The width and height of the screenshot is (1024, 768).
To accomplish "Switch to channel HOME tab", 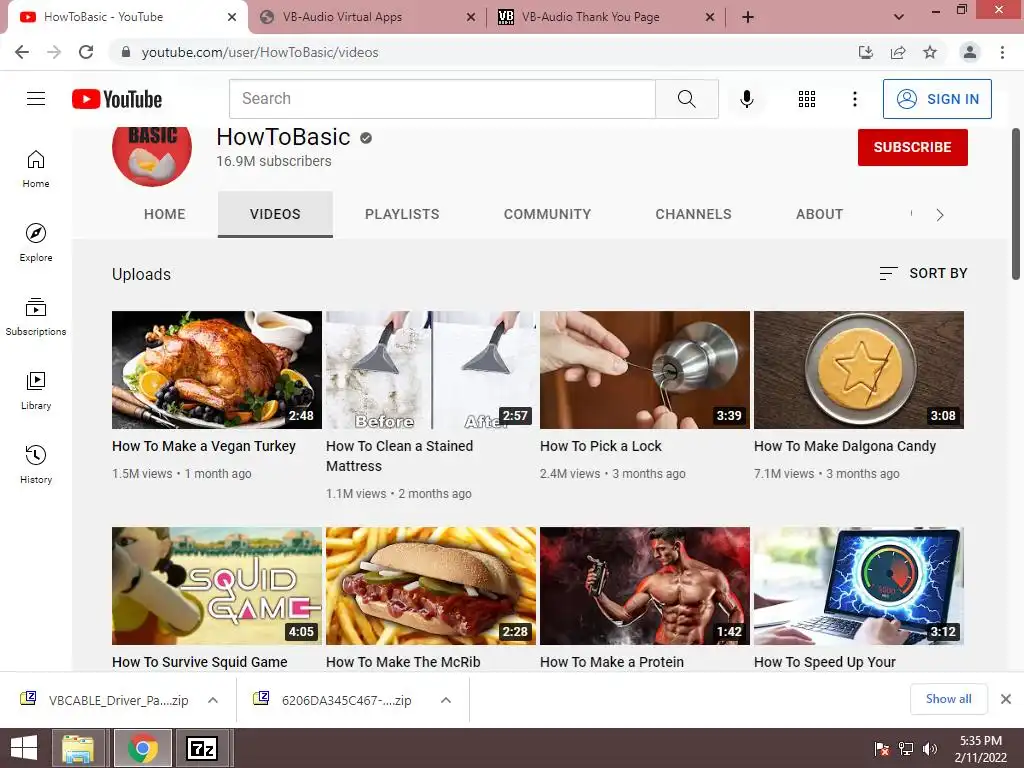I will (165, 214).
